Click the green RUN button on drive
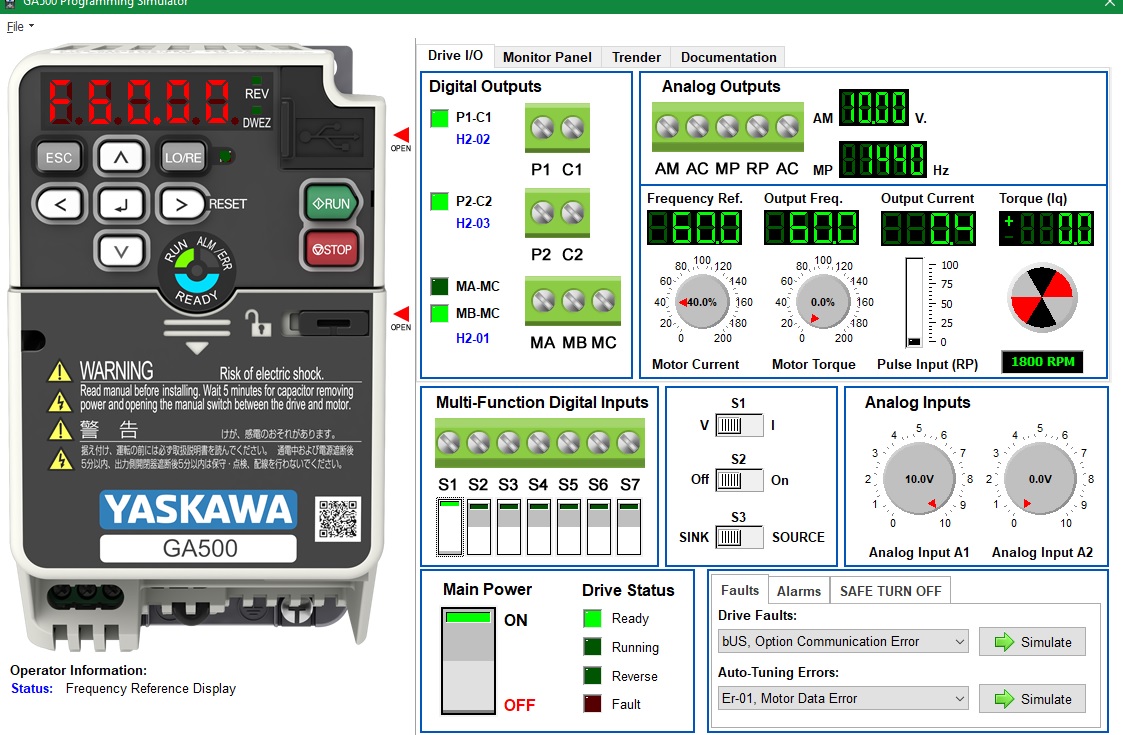 (332, 203)
